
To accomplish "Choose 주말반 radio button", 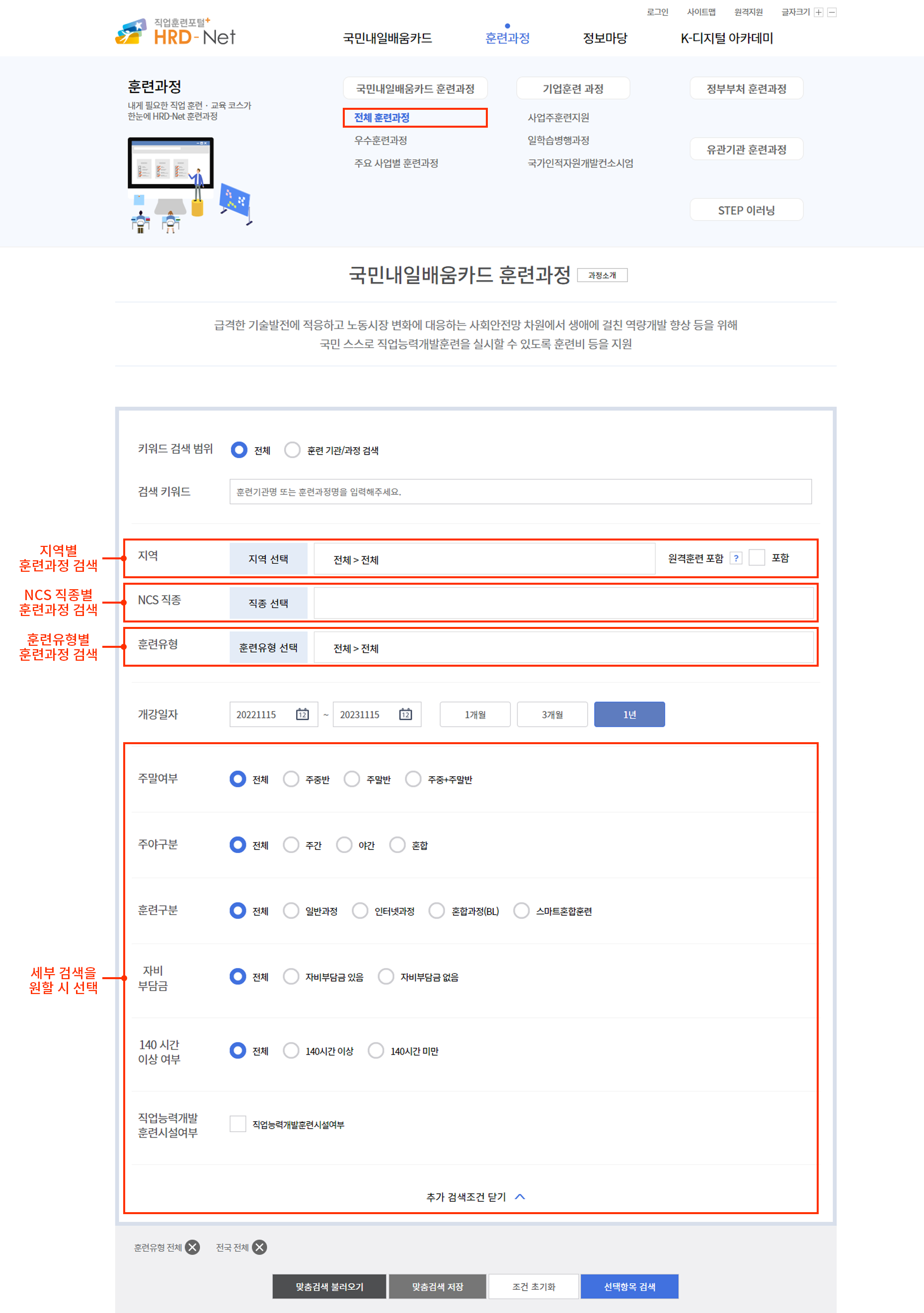I will click(x=352, y=779).
